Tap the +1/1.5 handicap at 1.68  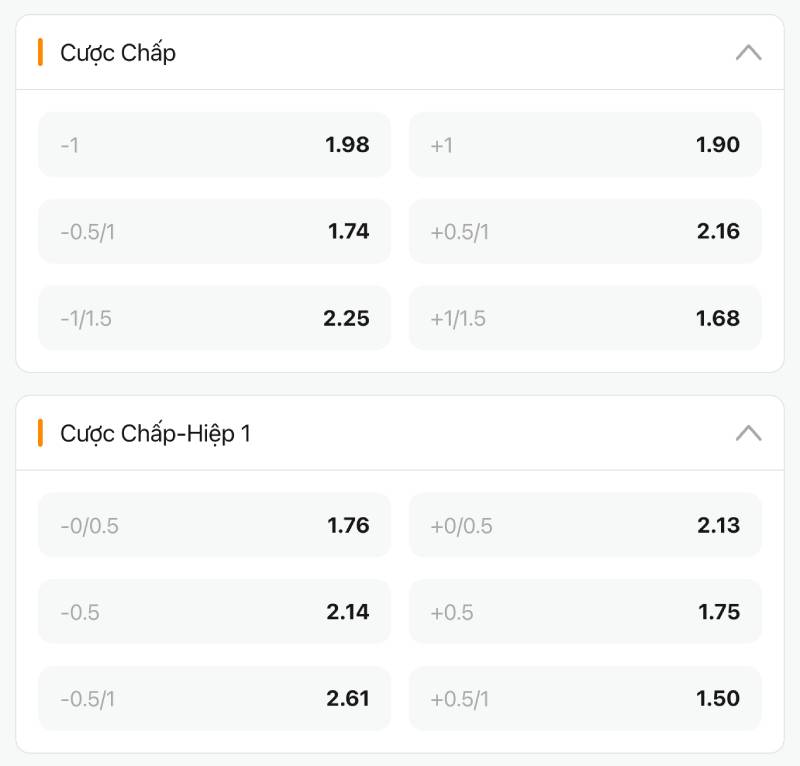[585, 318]
